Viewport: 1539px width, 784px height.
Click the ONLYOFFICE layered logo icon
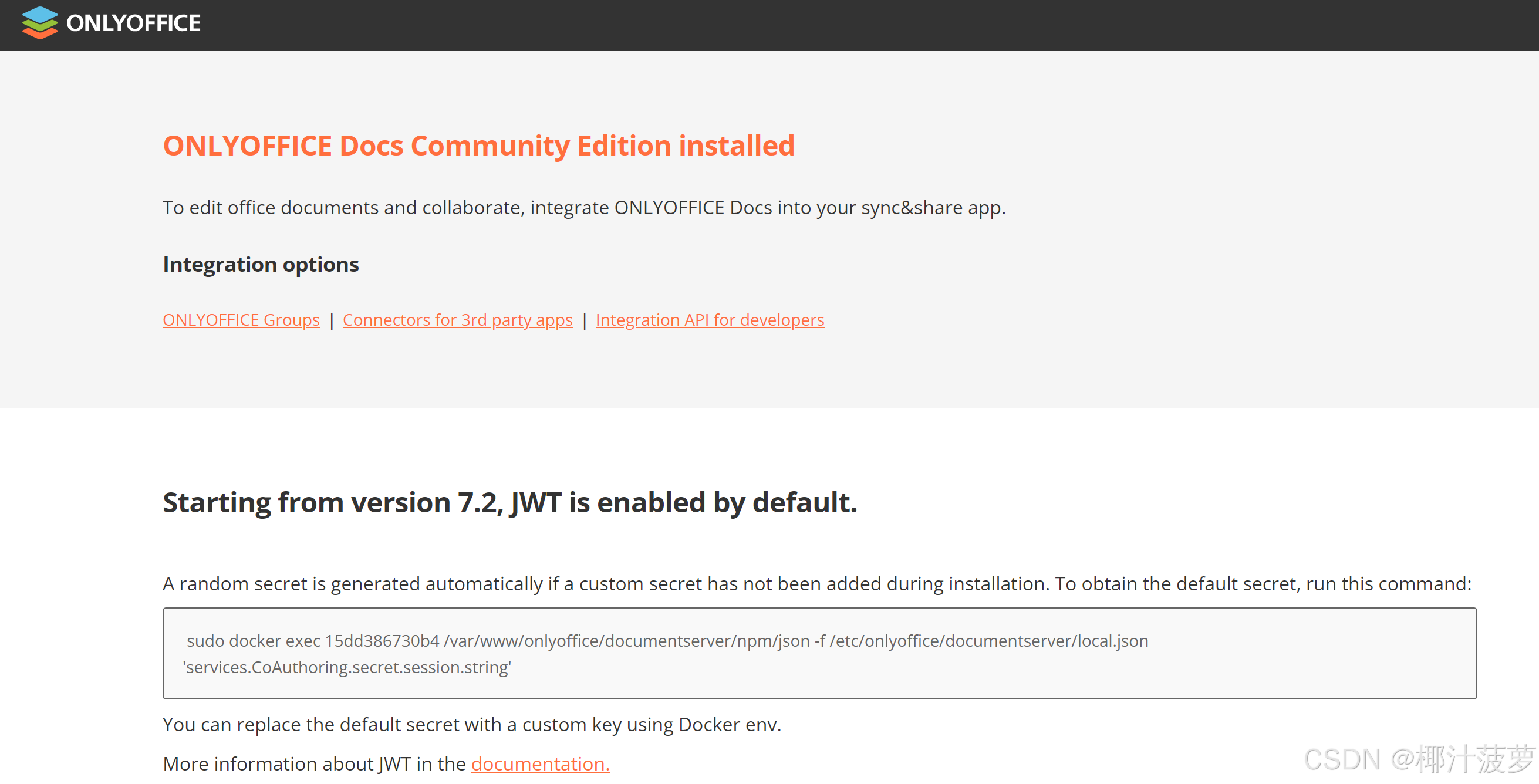coord(39,23)
